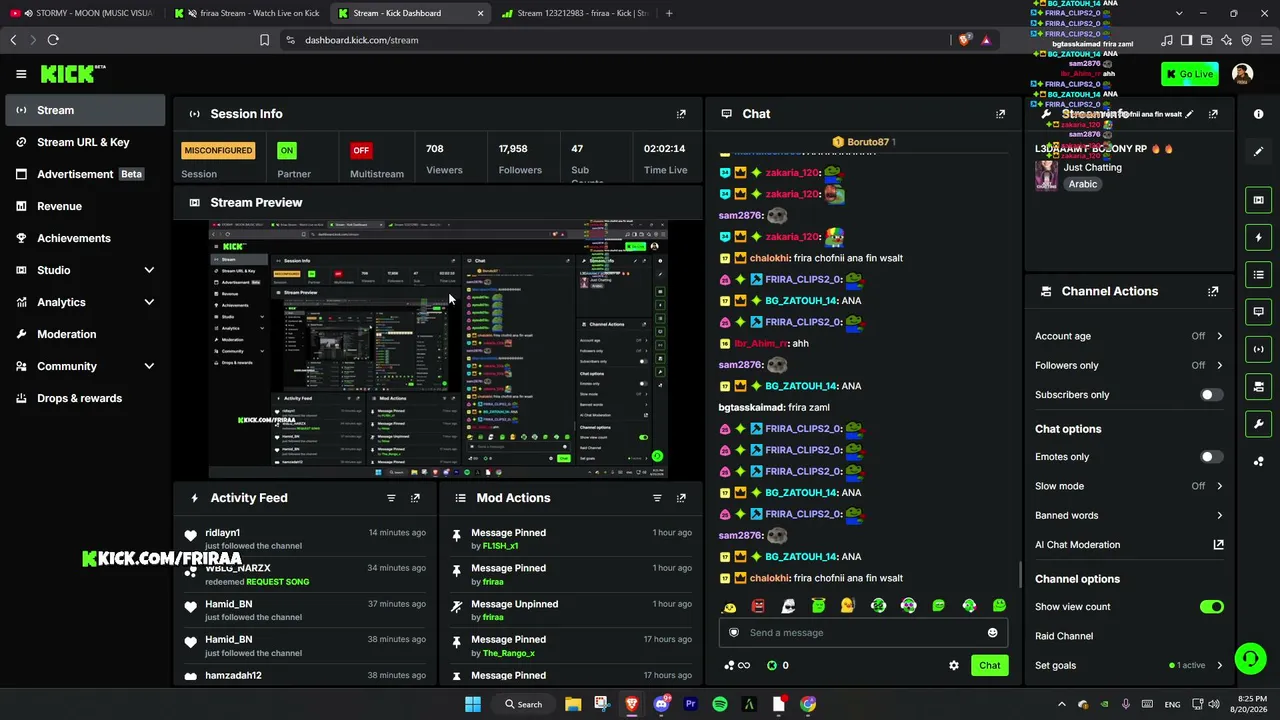Click the green Go Live button

1190,74
